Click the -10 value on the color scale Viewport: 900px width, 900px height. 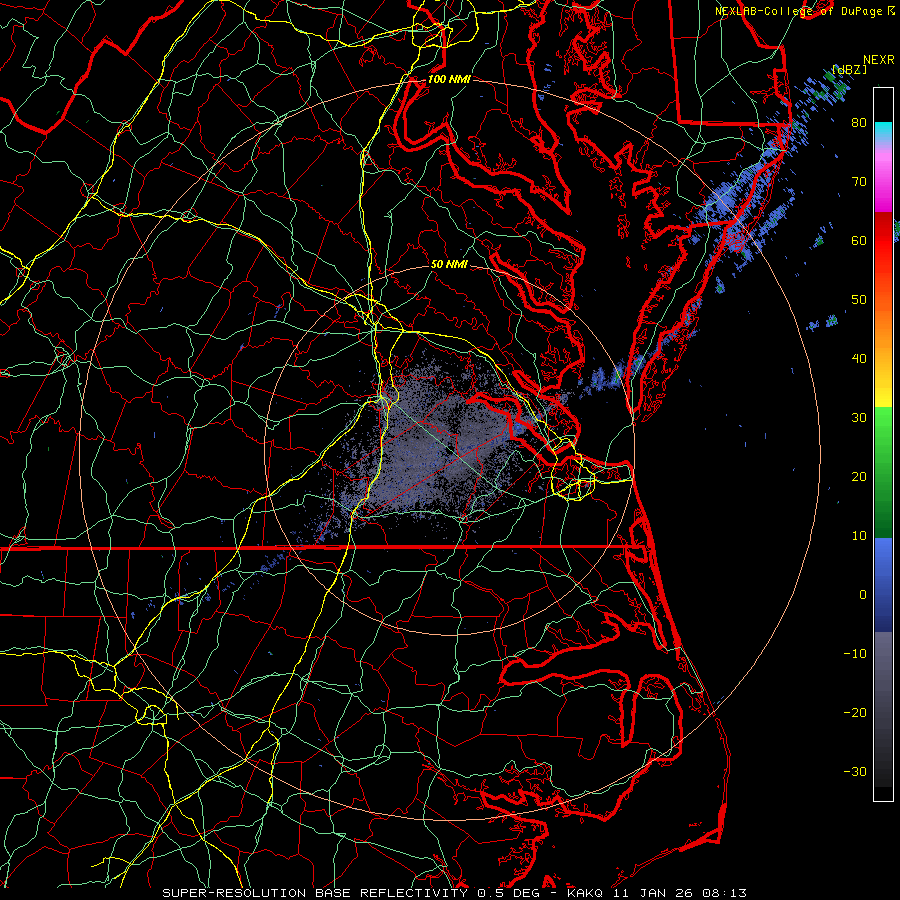pos(855,654)
